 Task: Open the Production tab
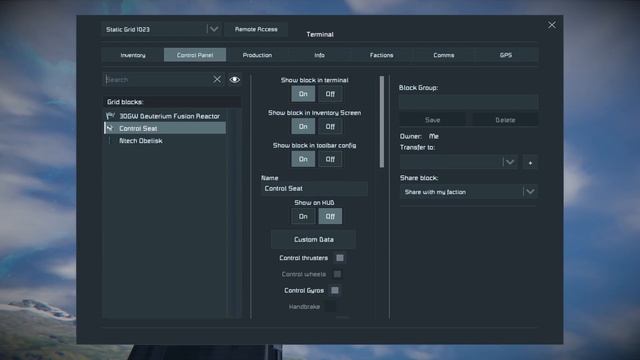click(x=257, y=55)
